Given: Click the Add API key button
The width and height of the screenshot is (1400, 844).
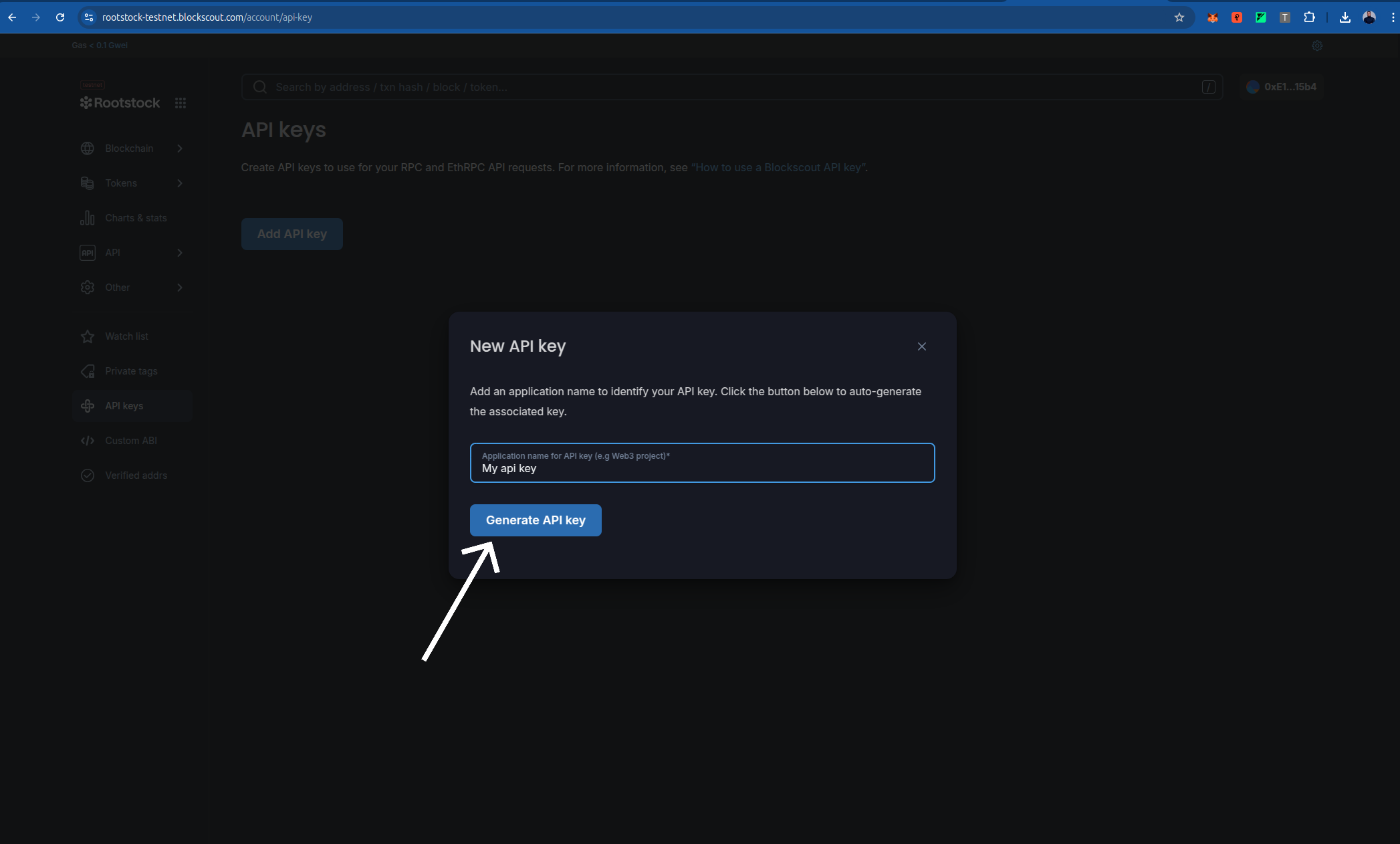Looking at the screenshot, I should point(291,234).
